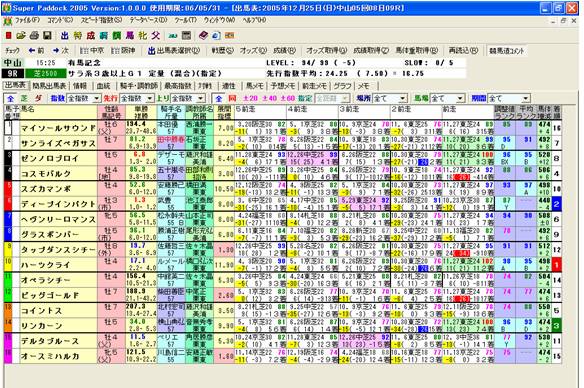Viewport: 584px width, 388px height.
Task: Toggle the 芝 turf filter
Action: 24,99
